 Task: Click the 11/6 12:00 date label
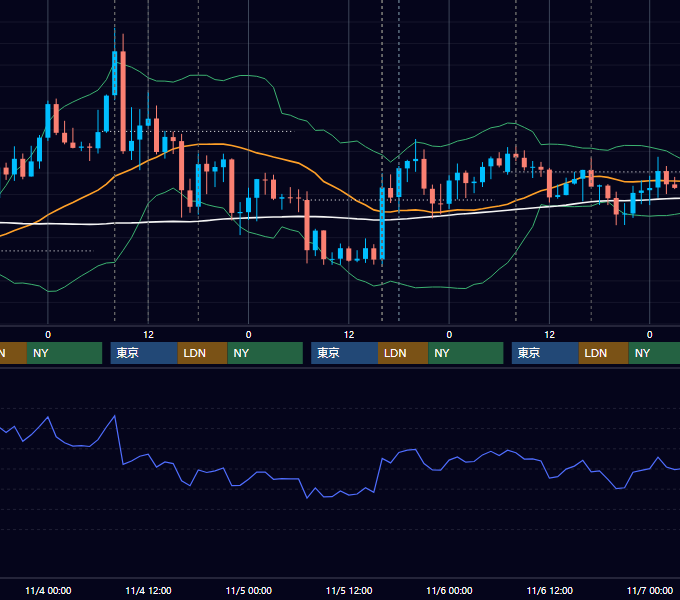pyautogui.click(x=549, y=590)
